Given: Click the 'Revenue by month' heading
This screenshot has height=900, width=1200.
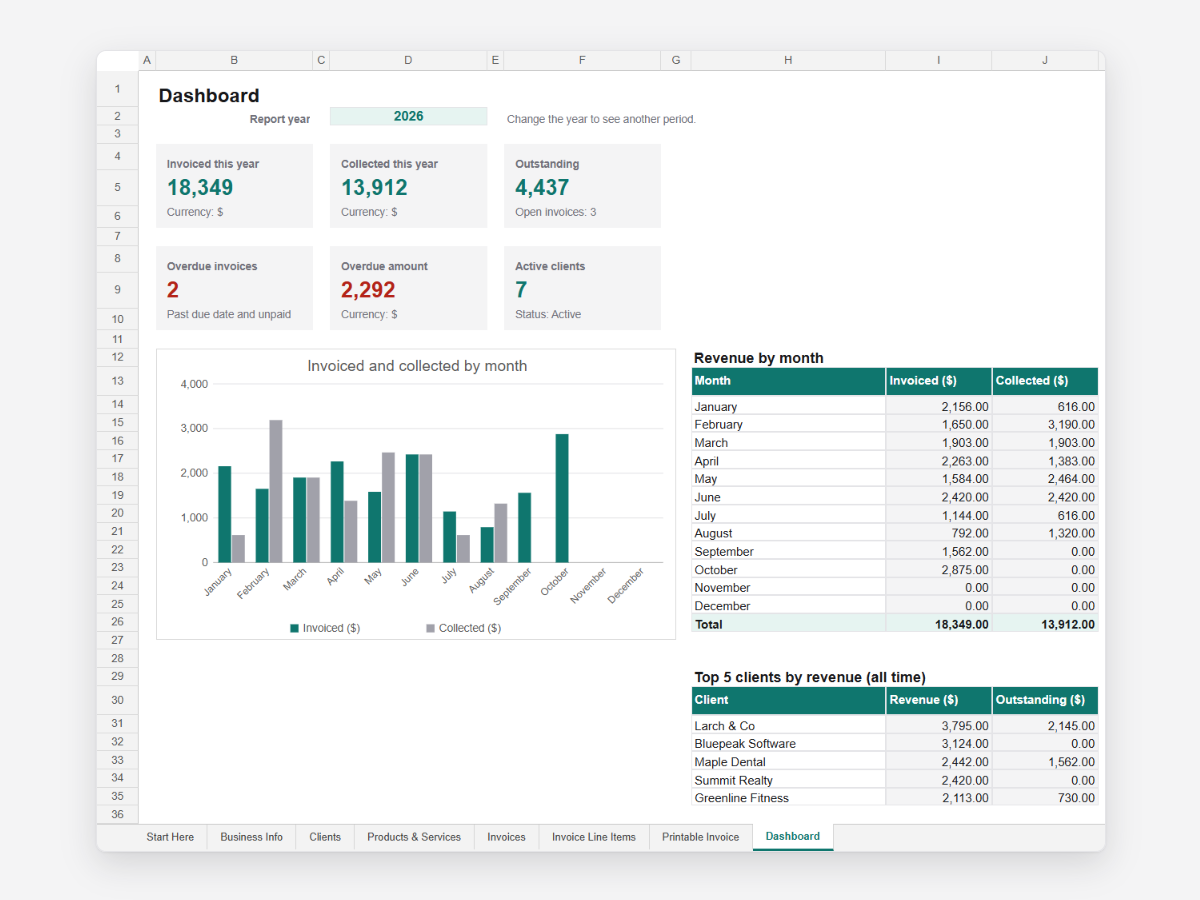Looking at the screenshot, I should (759, 358).
